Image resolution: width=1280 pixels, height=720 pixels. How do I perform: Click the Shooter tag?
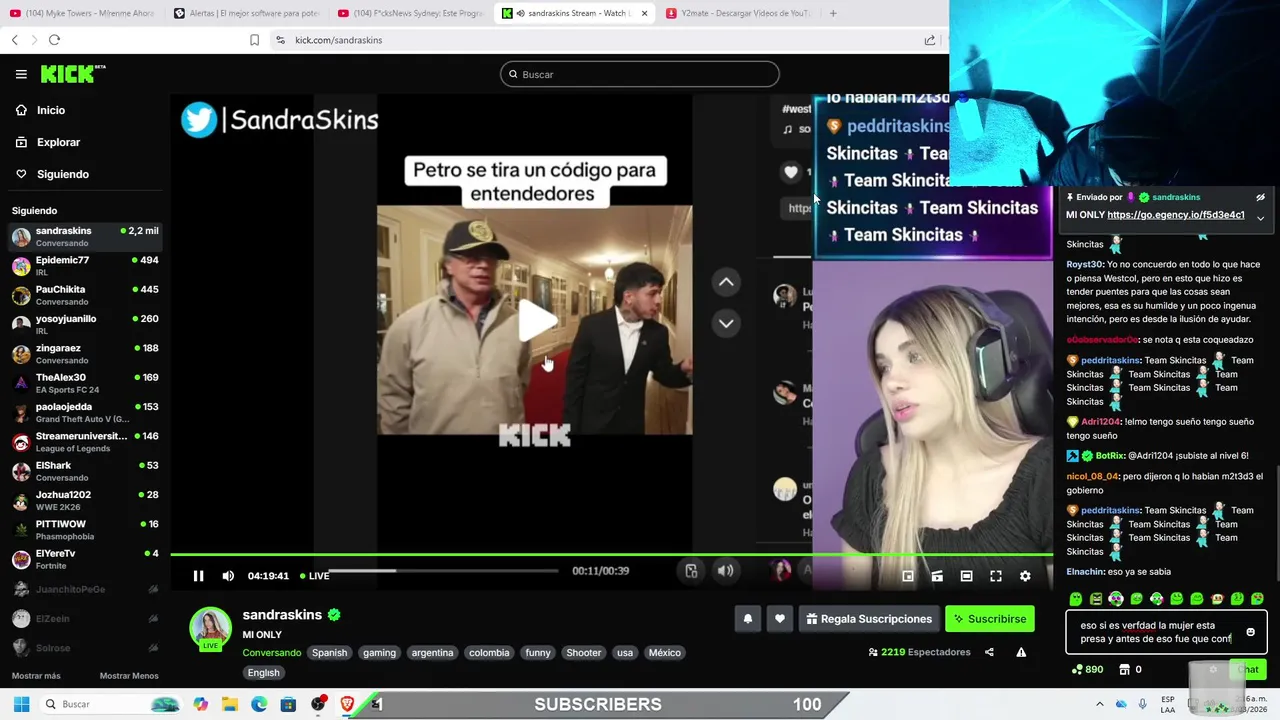tap(584, 652)
